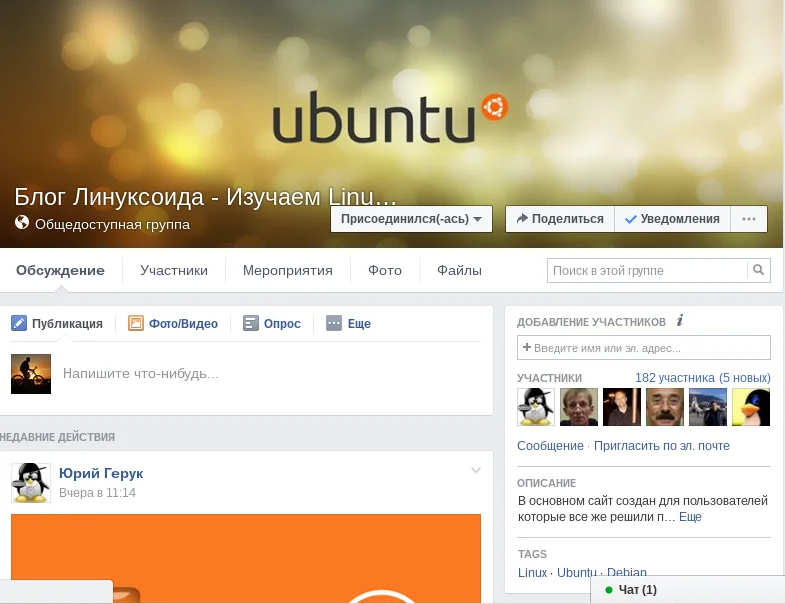
Task: Click the Сообщение link
Action: pyautogui.click(x=550, y=446)
